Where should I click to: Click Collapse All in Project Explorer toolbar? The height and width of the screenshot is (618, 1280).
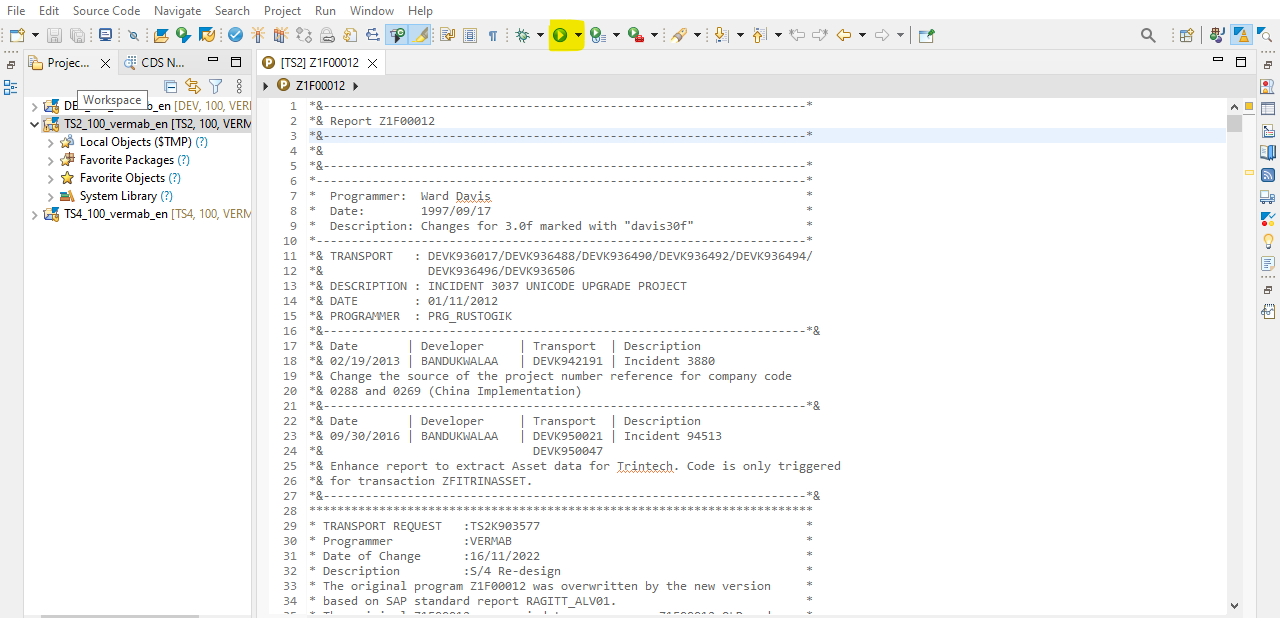171,87
